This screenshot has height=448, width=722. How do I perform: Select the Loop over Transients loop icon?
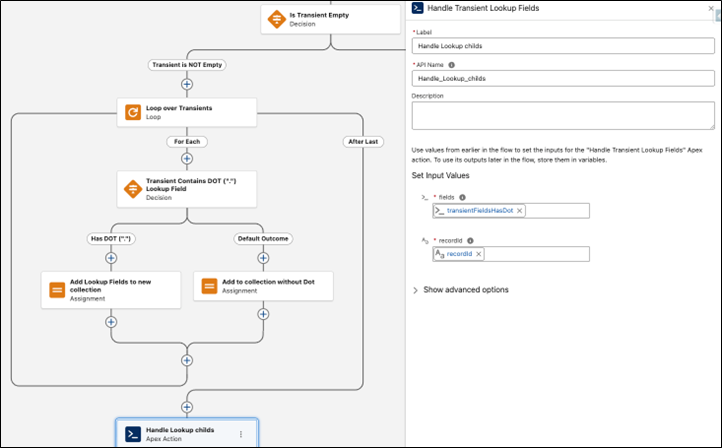(133, 114)
